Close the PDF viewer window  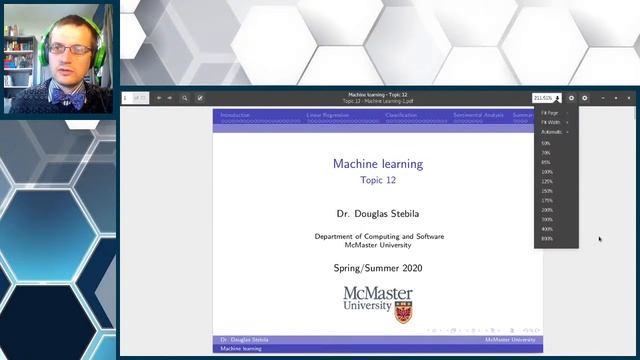pyautogui.click(x=629, y=98)
